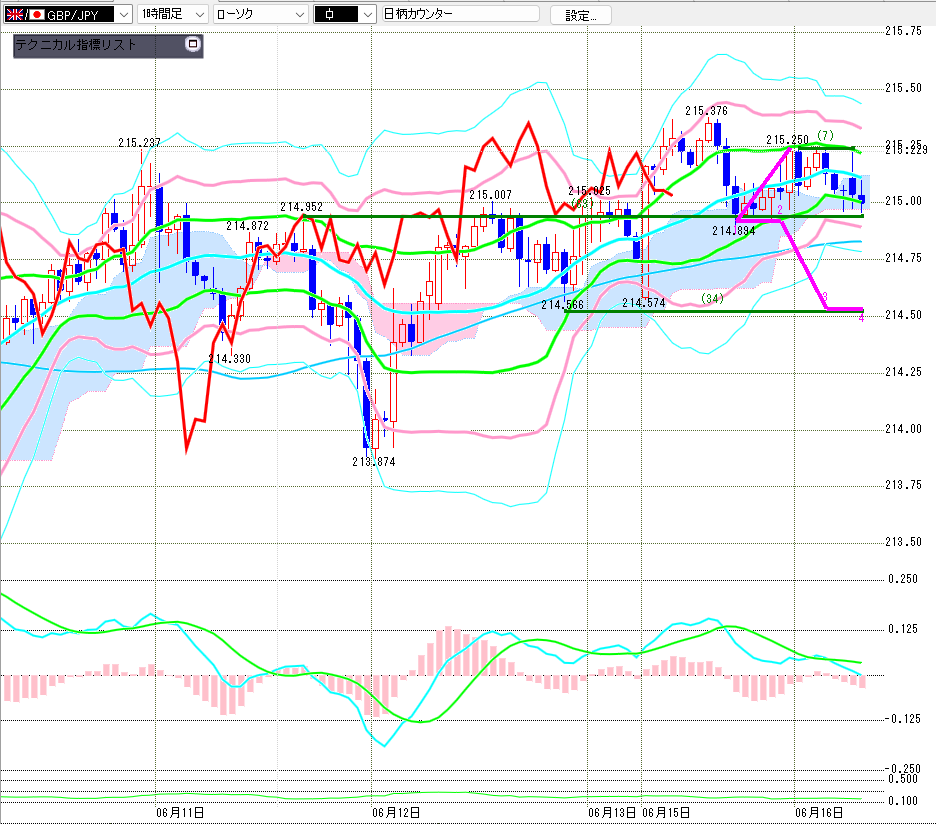This screenshot has height=824, width=936.
Task: Click the 215.025 price label
Action: point(589,191)
